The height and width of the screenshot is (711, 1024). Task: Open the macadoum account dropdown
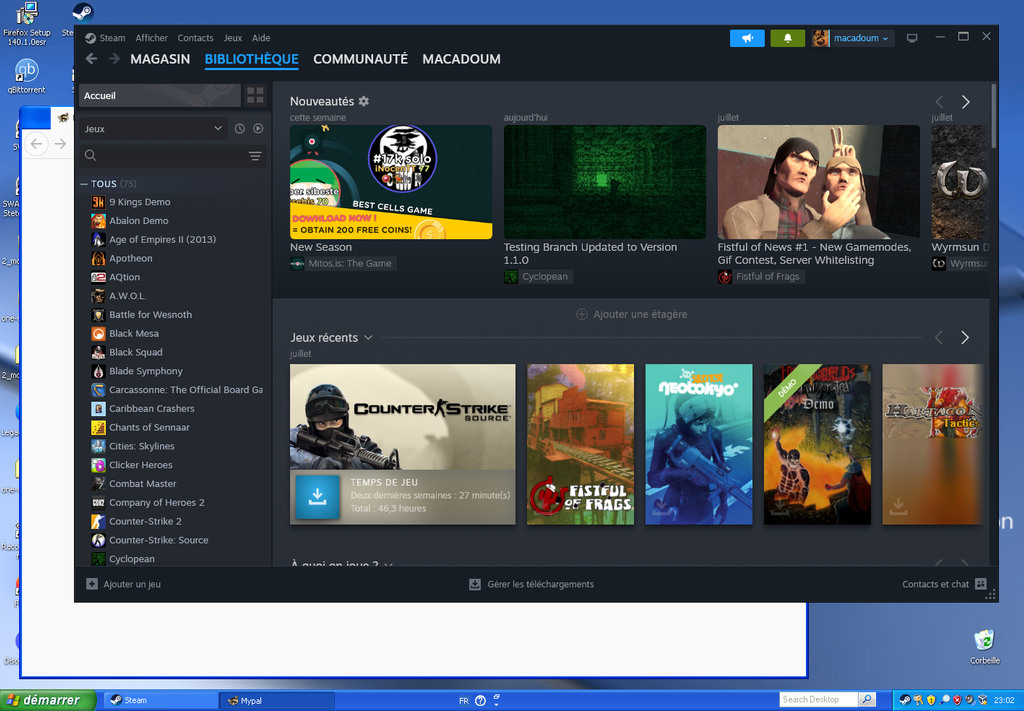861,39
